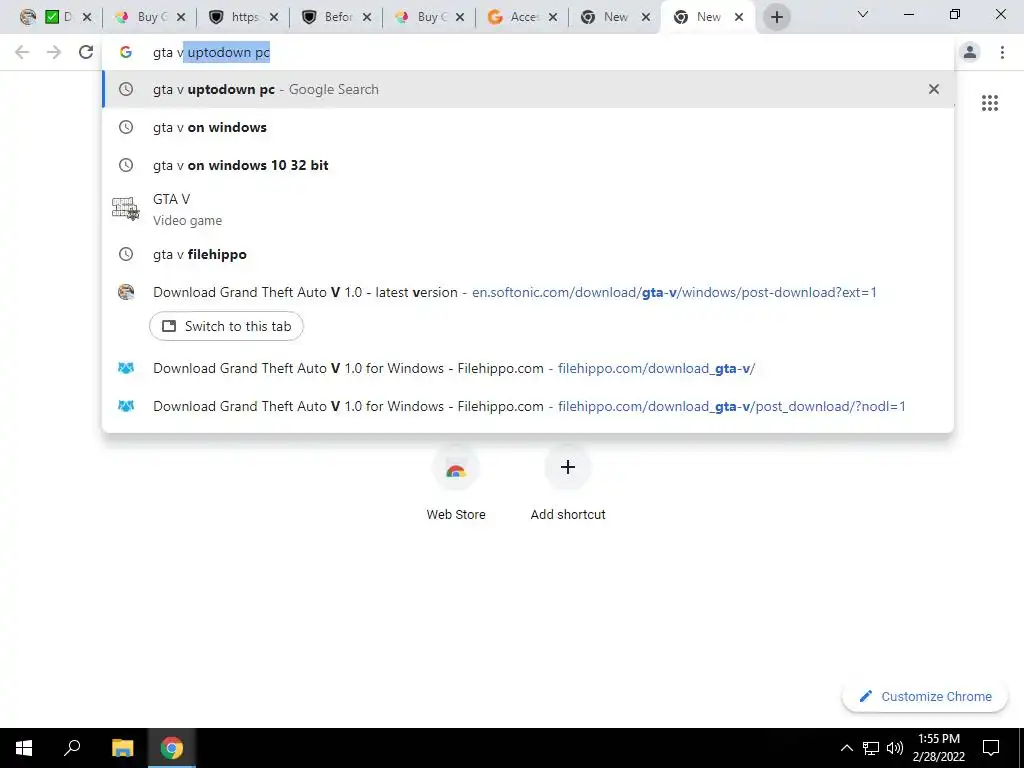Click the clock icon beside 'gta v filehippo'
The height and width of the screenshot is (768, 1024).
point(125,255)
